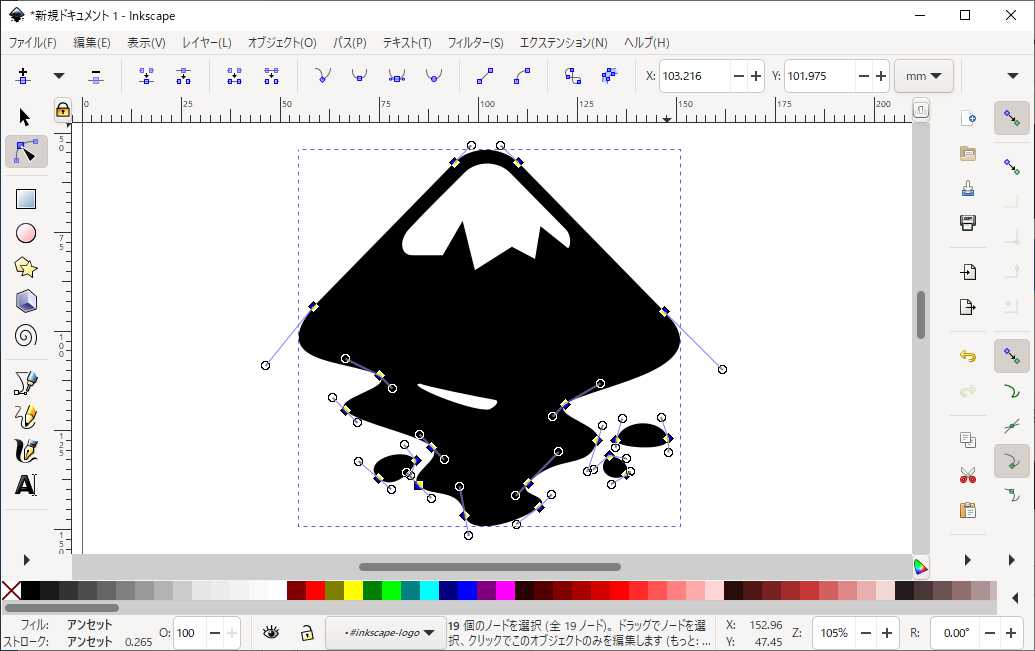Expand the hidden toolbox tools arrow
Screen dimensions: 1035x651
pos(26,560)
